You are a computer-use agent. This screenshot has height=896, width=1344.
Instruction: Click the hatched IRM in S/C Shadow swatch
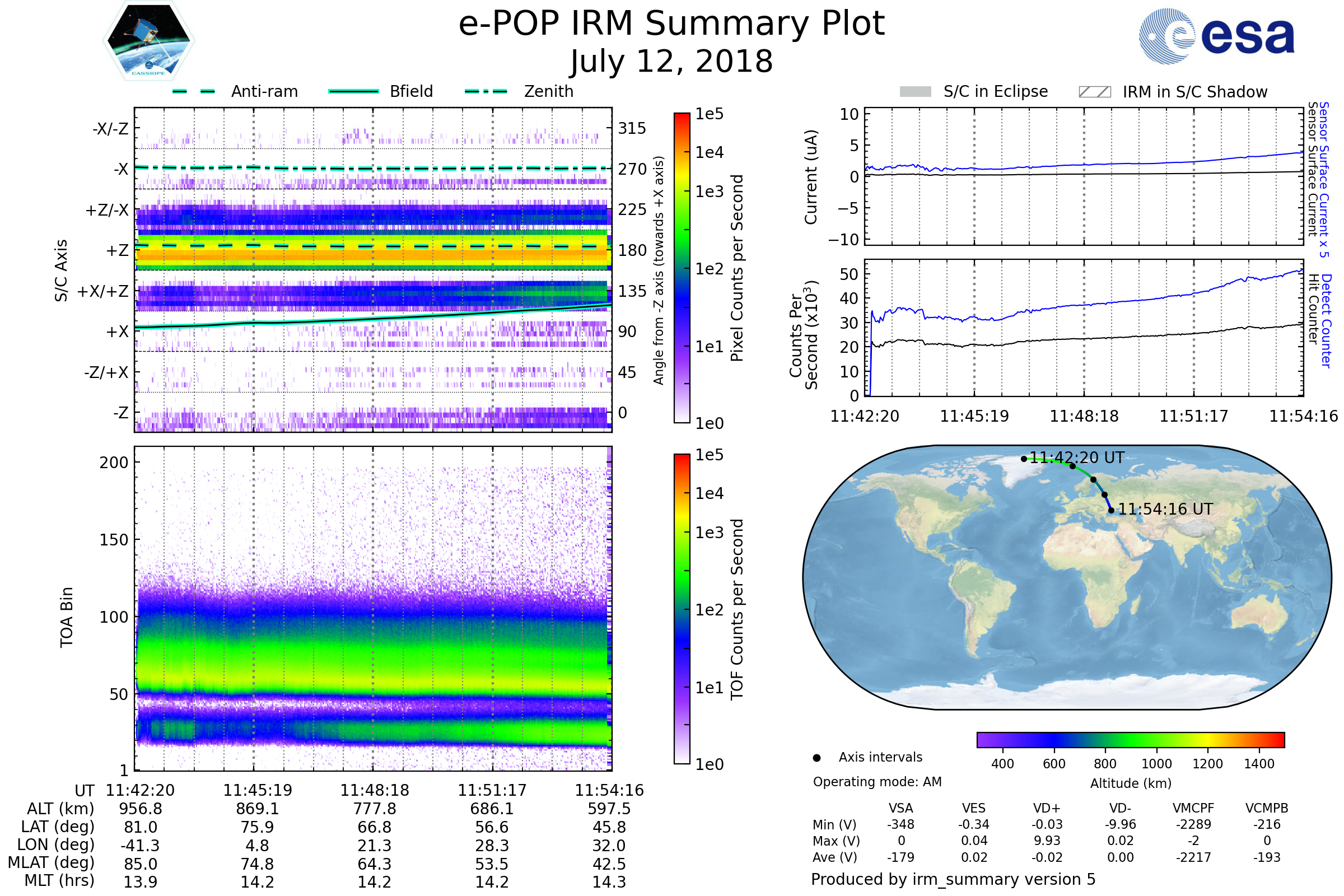coord(1094,92)
